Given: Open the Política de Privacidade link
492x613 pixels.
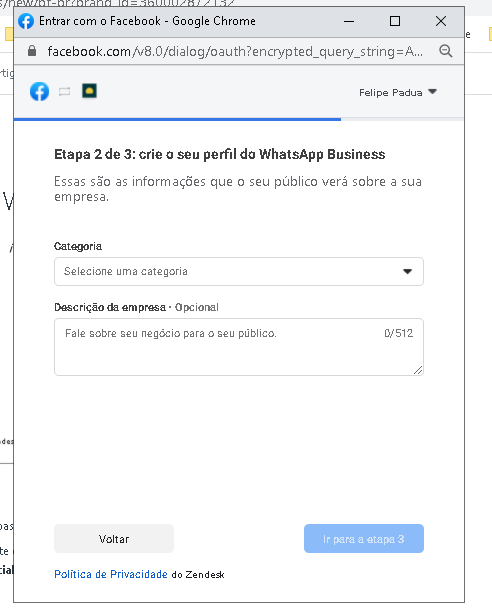Looking at the screenshot, I should pos(111,574).
